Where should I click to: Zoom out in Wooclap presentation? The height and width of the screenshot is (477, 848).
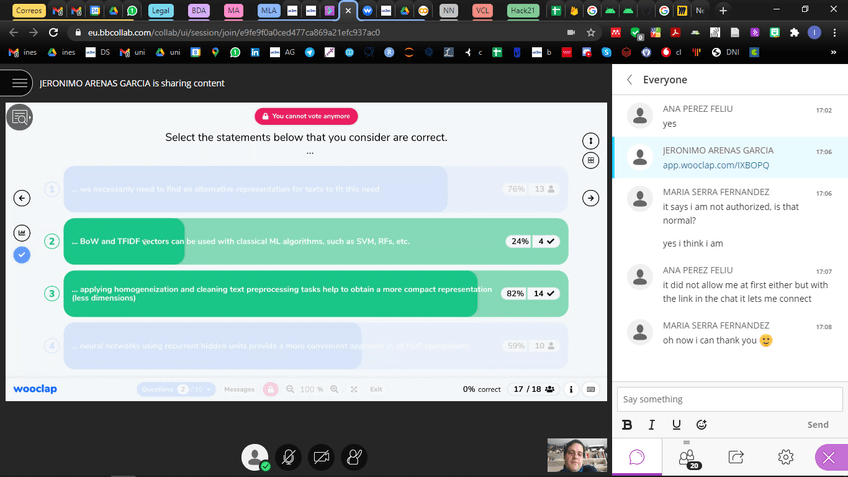coord(290,389)
